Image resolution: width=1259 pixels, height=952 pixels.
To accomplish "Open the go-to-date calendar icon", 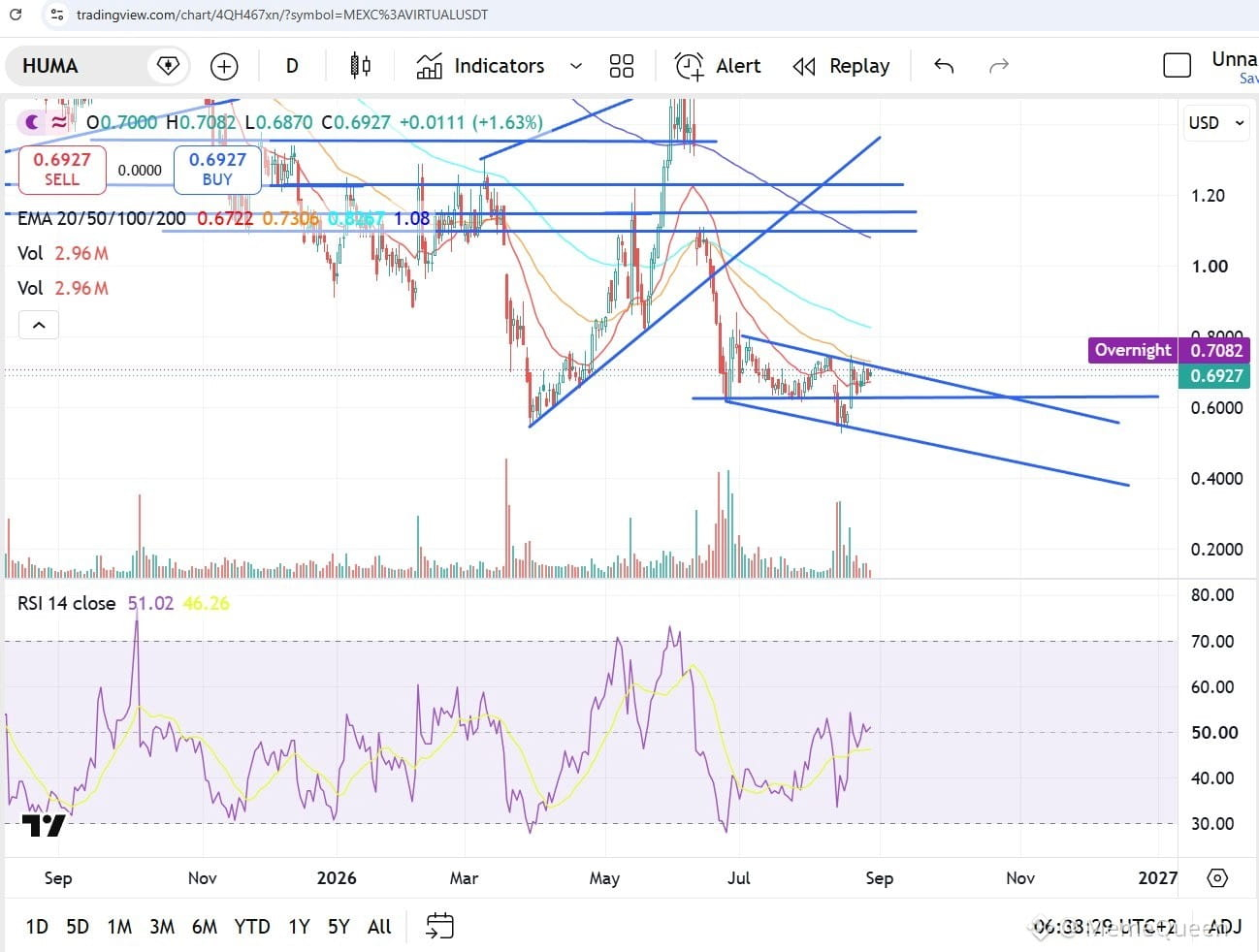I will coord(439,927).
